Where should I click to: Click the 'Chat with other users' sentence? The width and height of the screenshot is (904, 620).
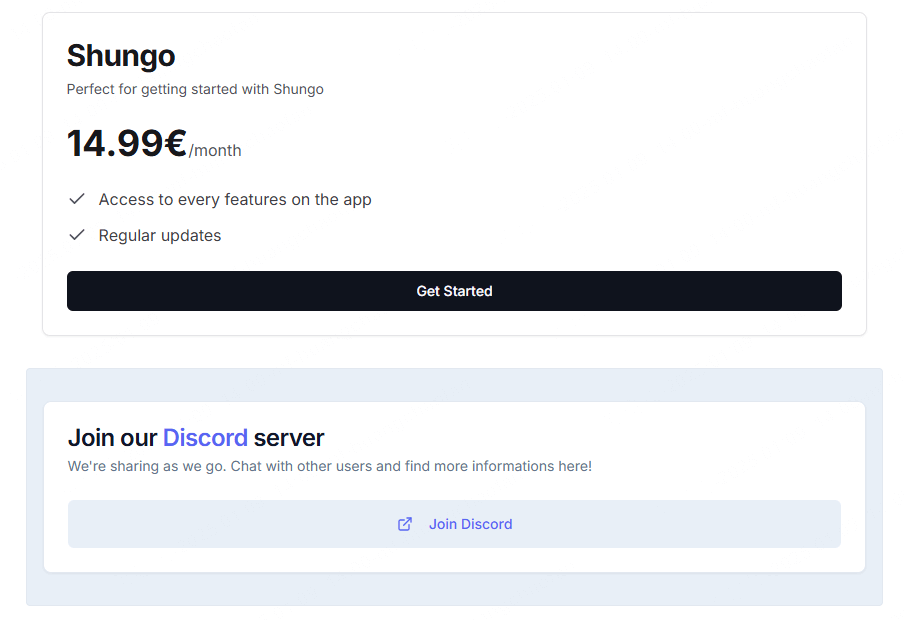click(301, 466)
